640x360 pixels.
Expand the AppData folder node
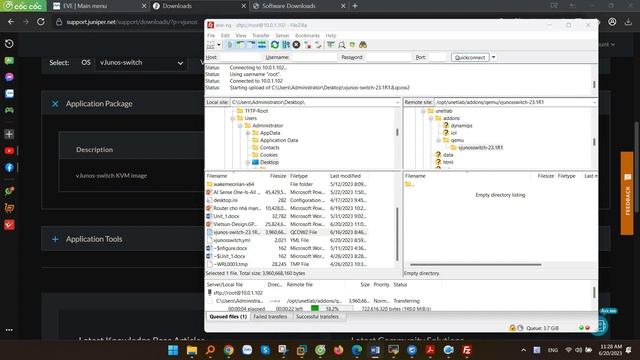248,133
